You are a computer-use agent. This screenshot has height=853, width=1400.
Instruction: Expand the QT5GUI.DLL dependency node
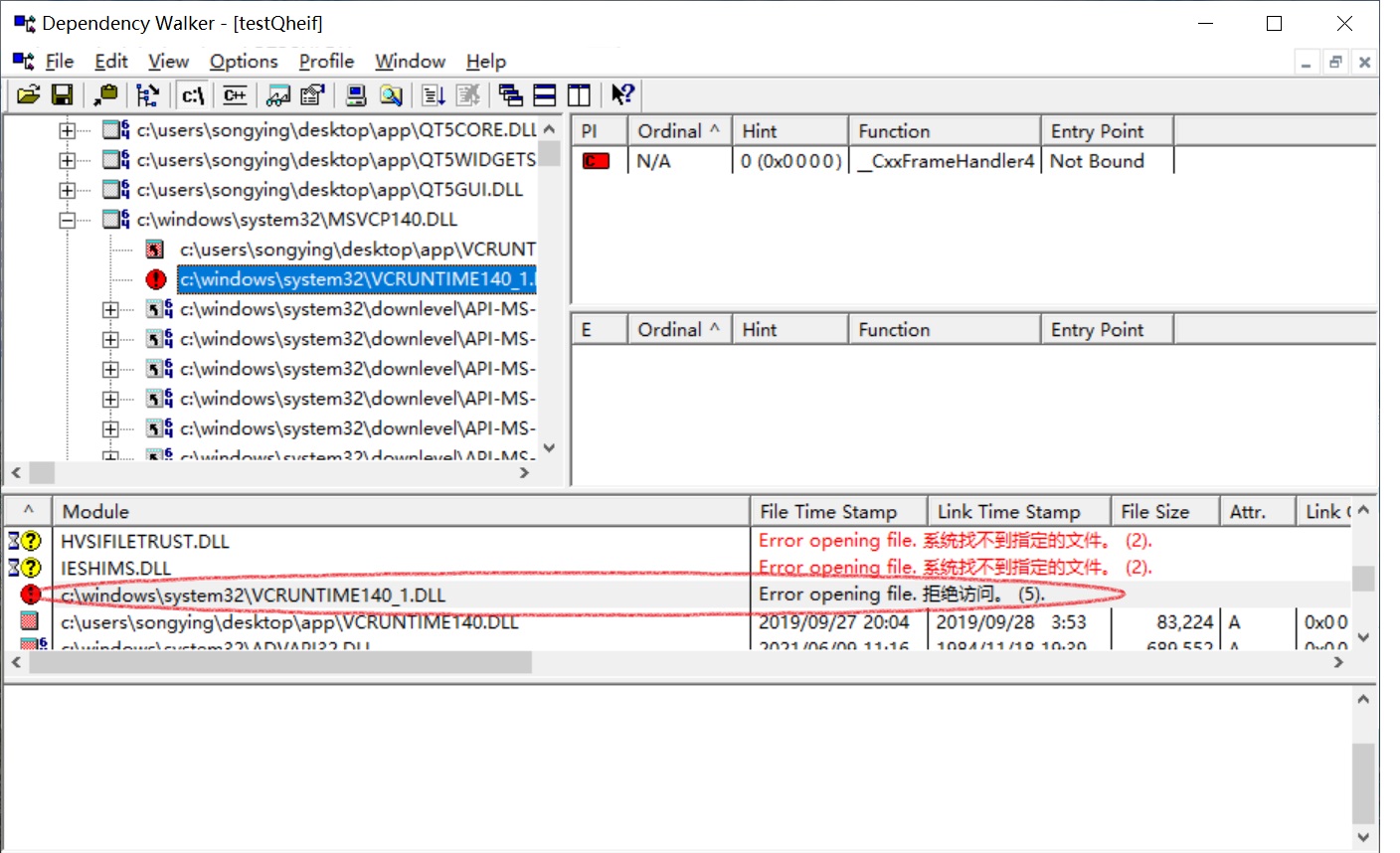pyautogui.click(x=67, y=189)
